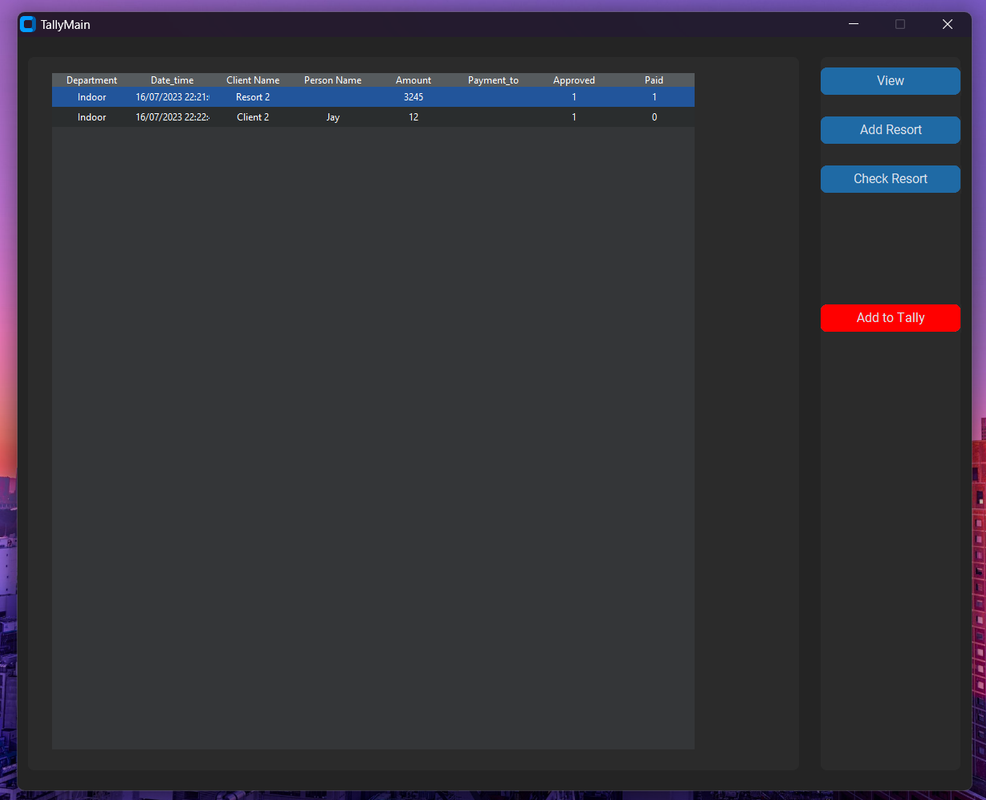Minimize the TallyMain window
The width and height of the screenshot is (986, 800).
[853, 24]
